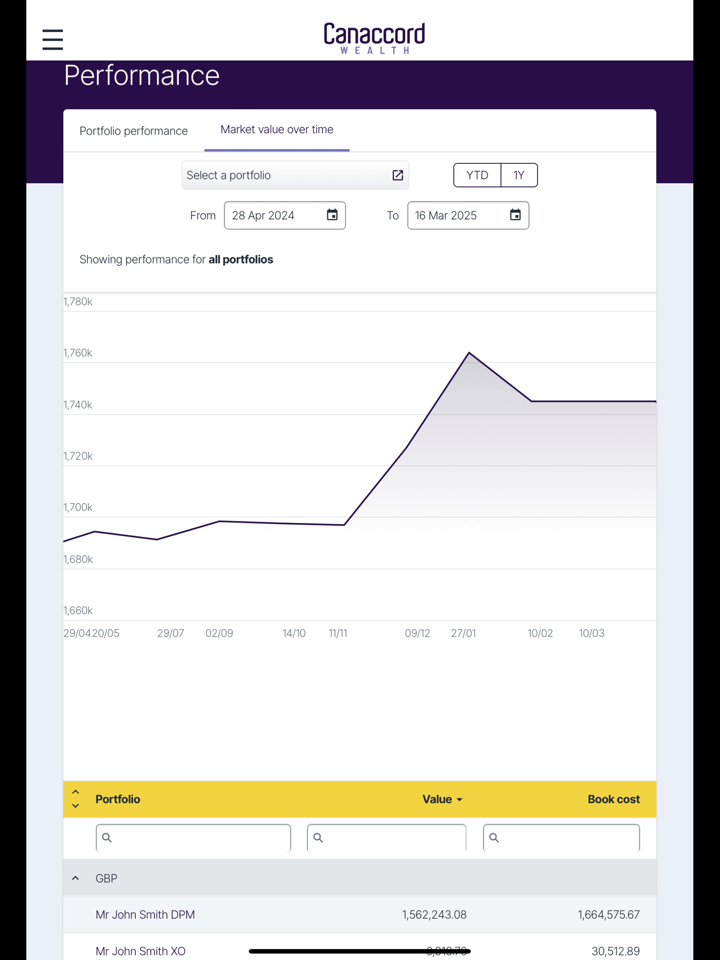Image resolution: width=720 pixels, height=960 pixels.
Task: Open the hamburger navigation menu
Action: [53, 39]
